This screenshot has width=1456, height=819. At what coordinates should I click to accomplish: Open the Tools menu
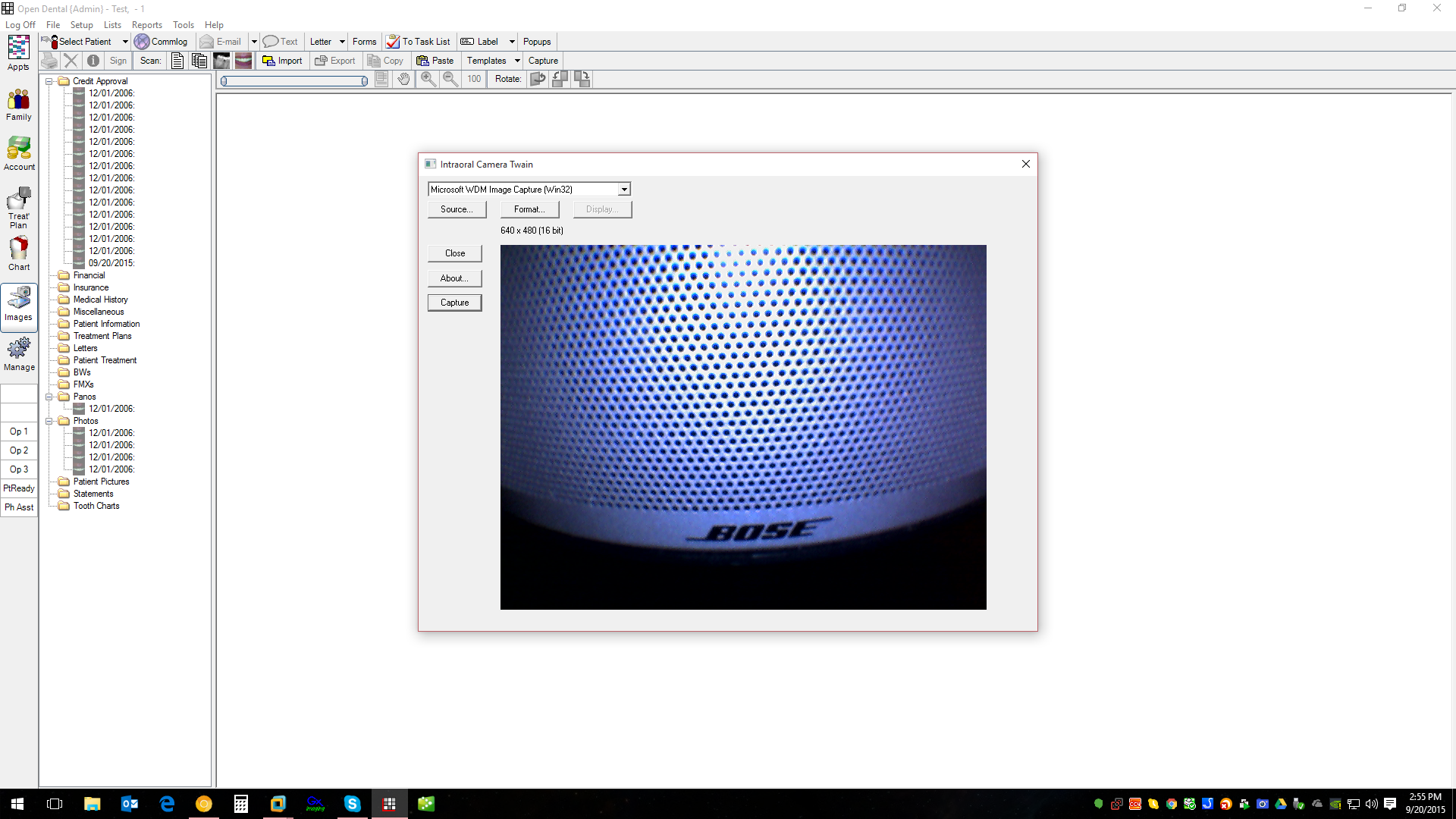[x=184, y=25]
